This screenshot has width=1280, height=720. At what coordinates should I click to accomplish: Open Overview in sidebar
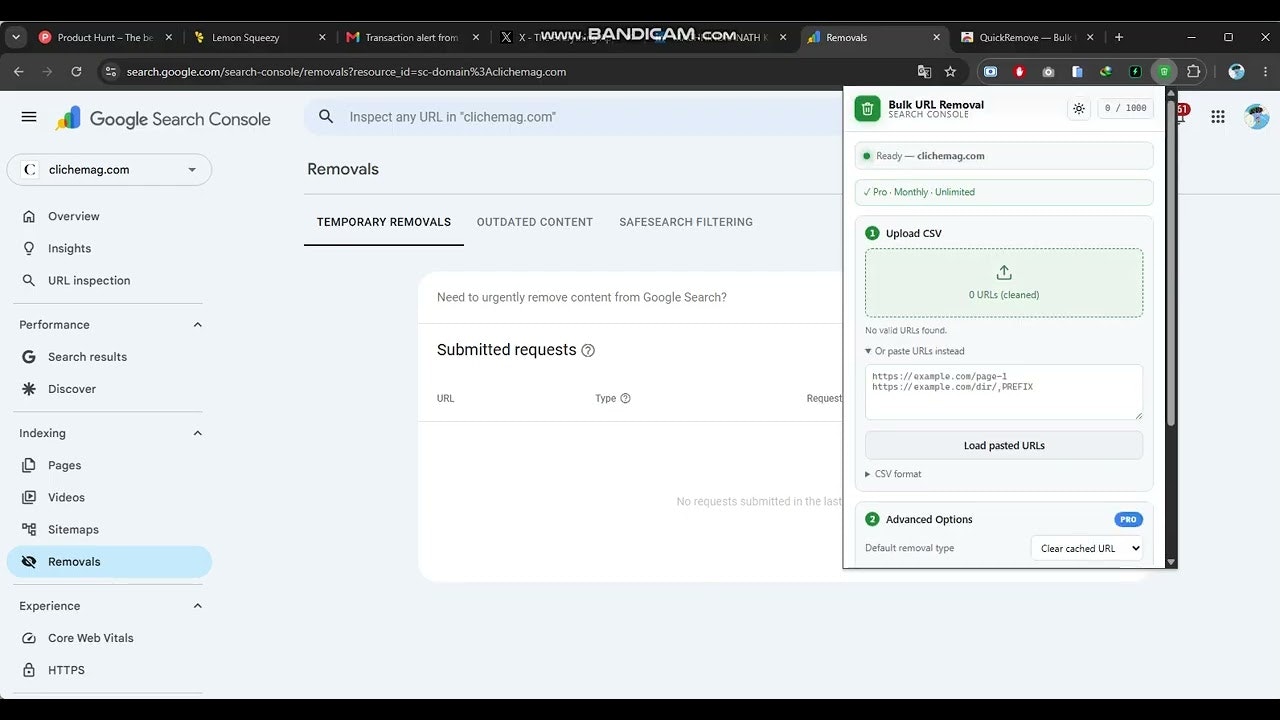[x=109, y=216]
